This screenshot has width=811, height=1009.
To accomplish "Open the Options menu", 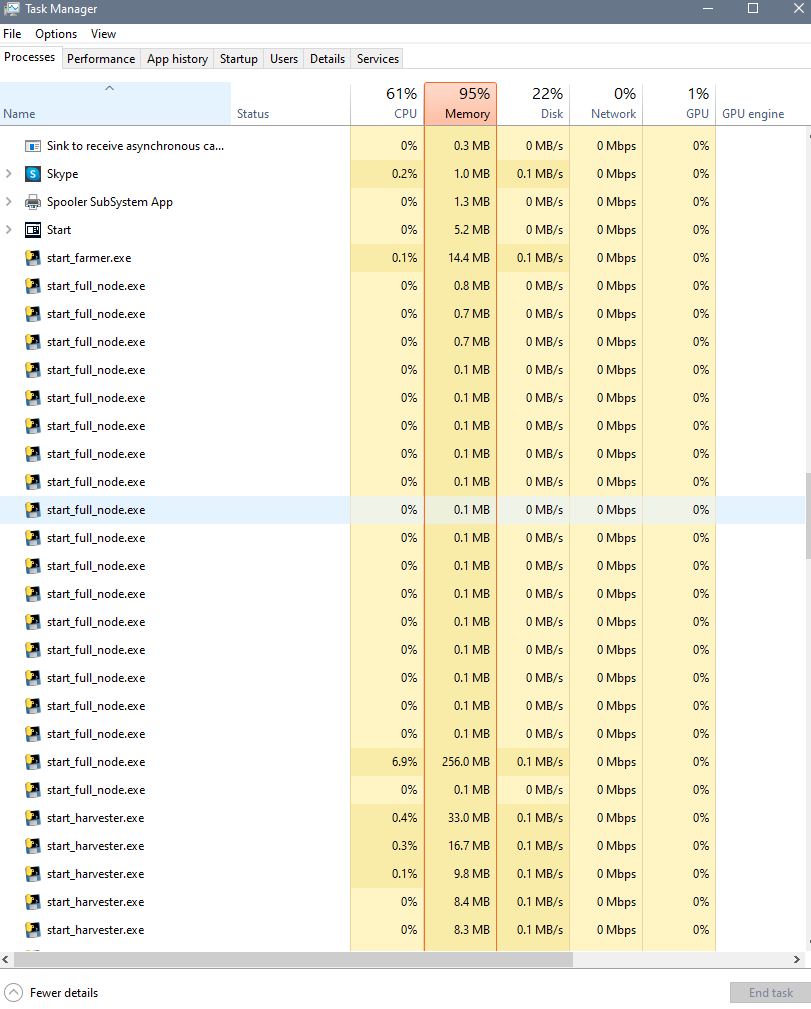I will [56, 34].
